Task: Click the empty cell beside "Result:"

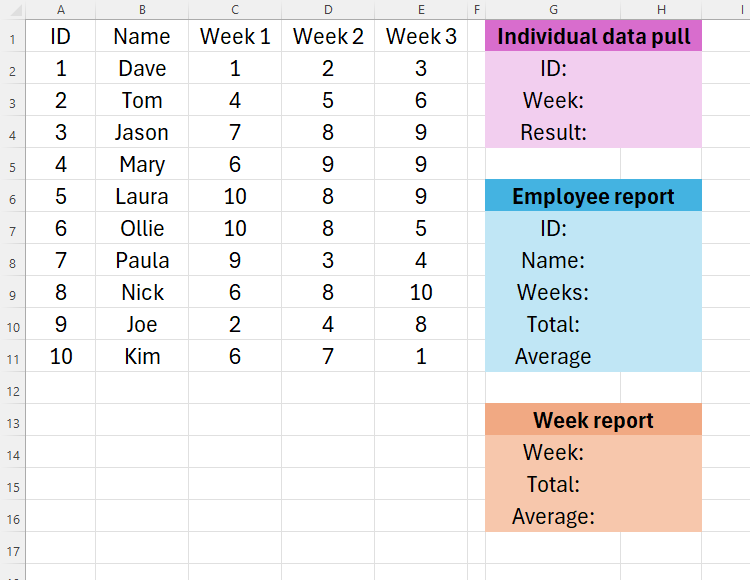Action: click(660, 133)
